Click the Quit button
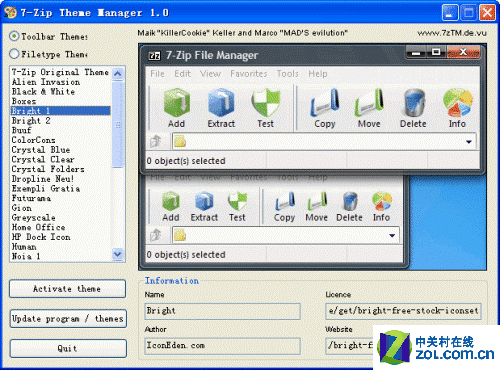Image resolution: width=500 pixels, height=370 pixels. (x=68, y=349)
